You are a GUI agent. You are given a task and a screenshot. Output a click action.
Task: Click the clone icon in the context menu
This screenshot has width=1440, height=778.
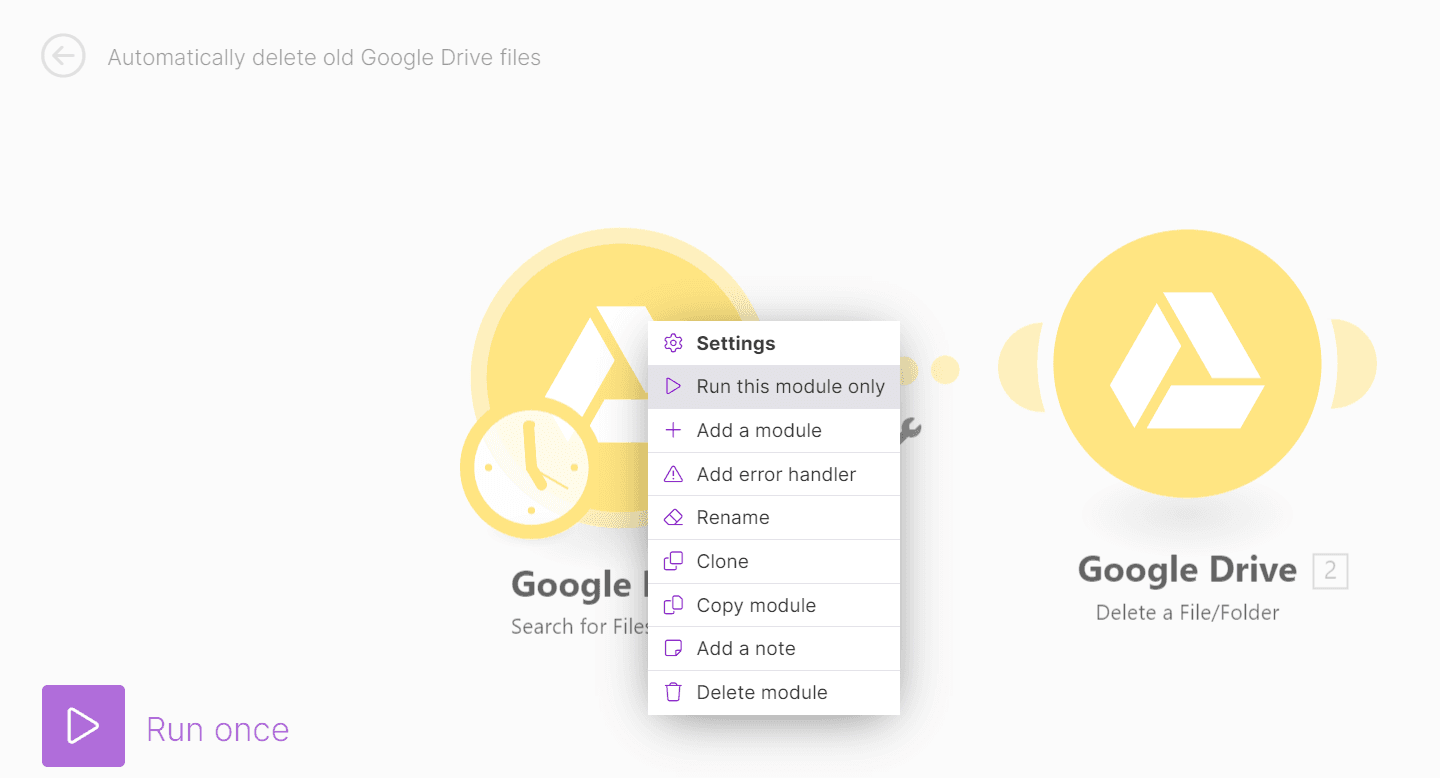click(673, 561)
